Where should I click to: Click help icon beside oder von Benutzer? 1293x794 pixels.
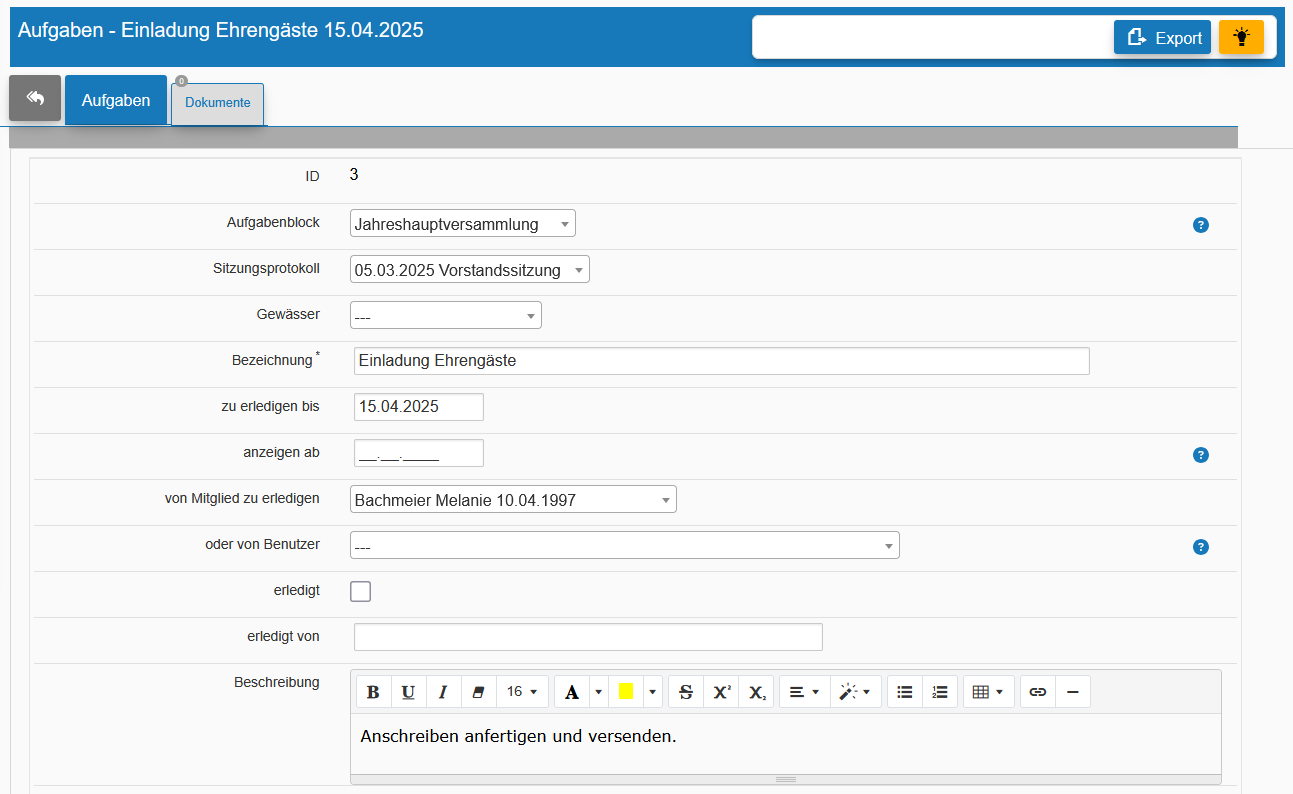[x=1201, y=547]
